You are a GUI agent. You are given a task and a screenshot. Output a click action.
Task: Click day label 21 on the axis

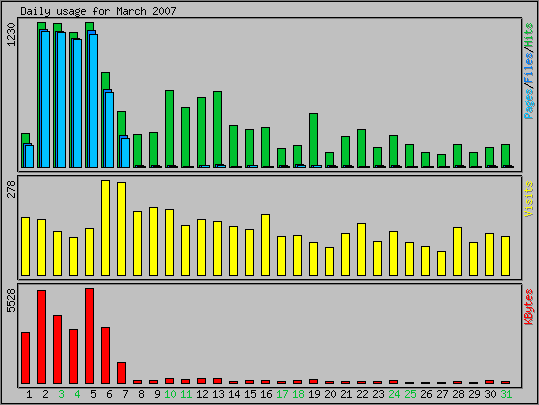346,394
